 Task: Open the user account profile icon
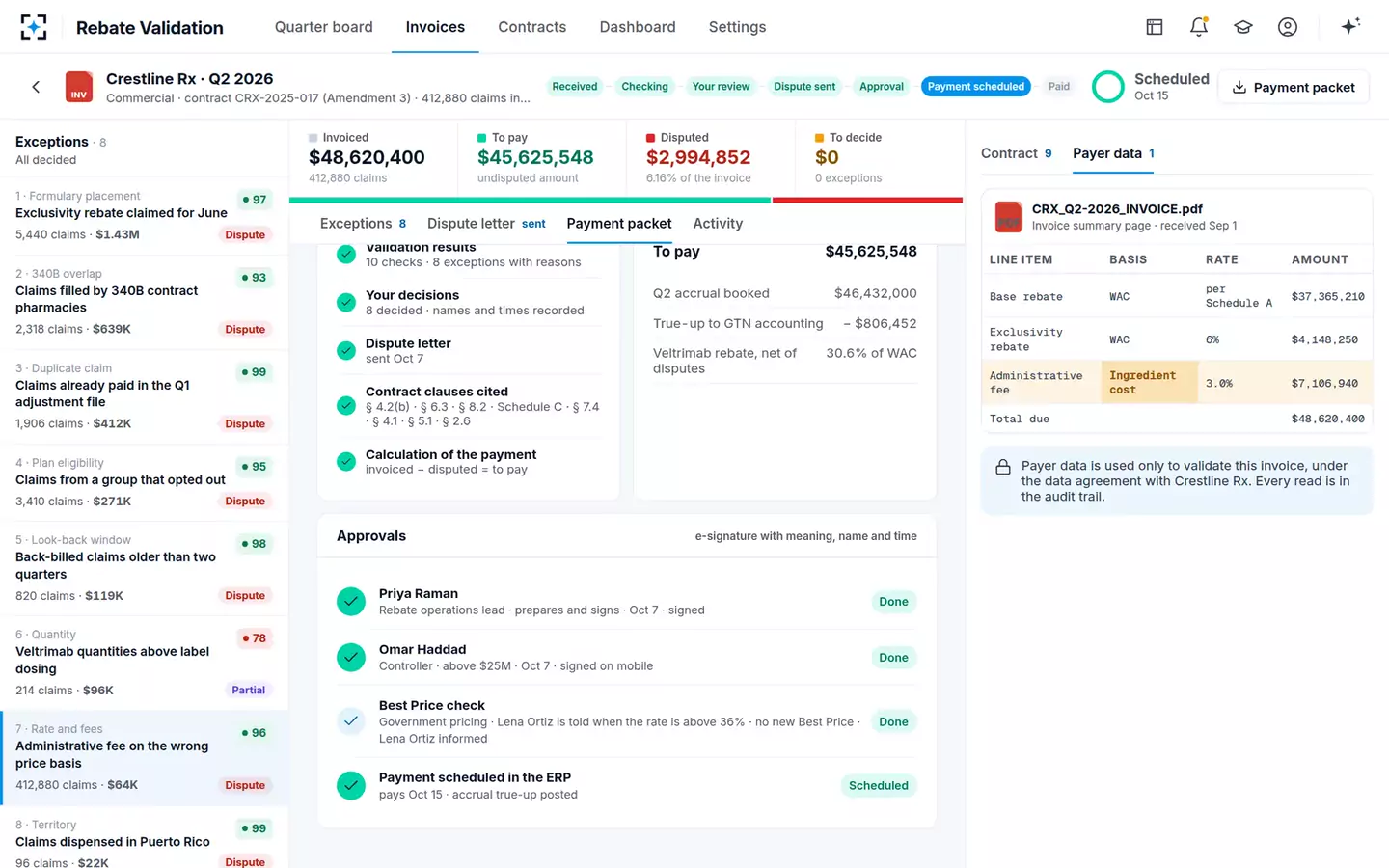click(x=1288, y=27)
